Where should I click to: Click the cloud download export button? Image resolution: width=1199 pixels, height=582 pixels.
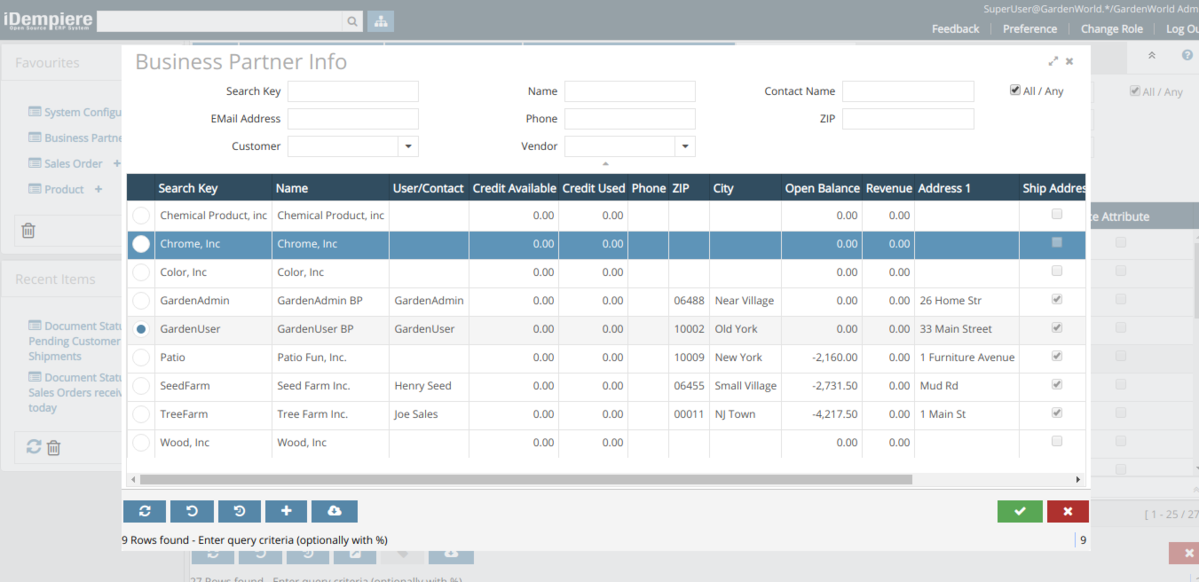click(x=334, y=511)
